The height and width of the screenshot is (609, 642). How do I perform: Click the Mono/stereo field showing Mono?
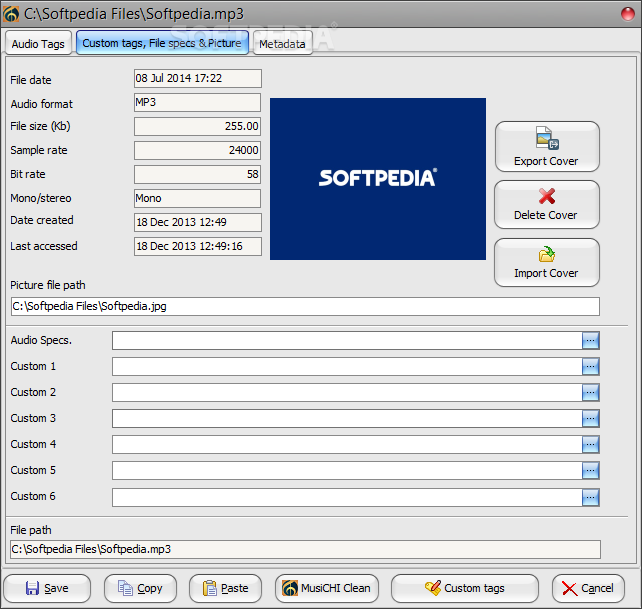point(197,198)
